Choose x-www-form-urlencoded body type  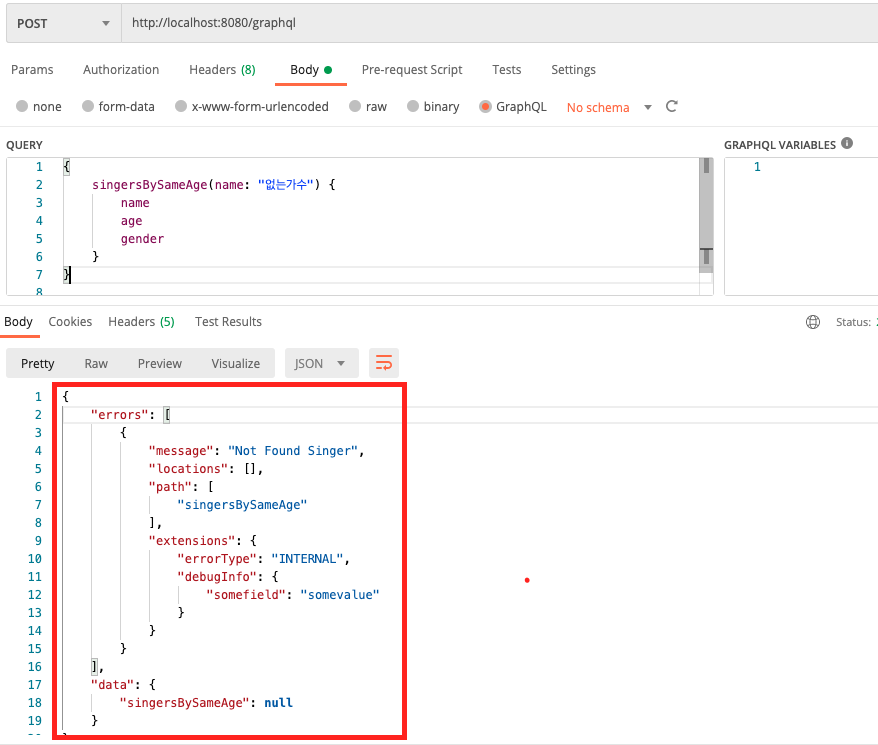pyautogui.click(x=252, y=106)
